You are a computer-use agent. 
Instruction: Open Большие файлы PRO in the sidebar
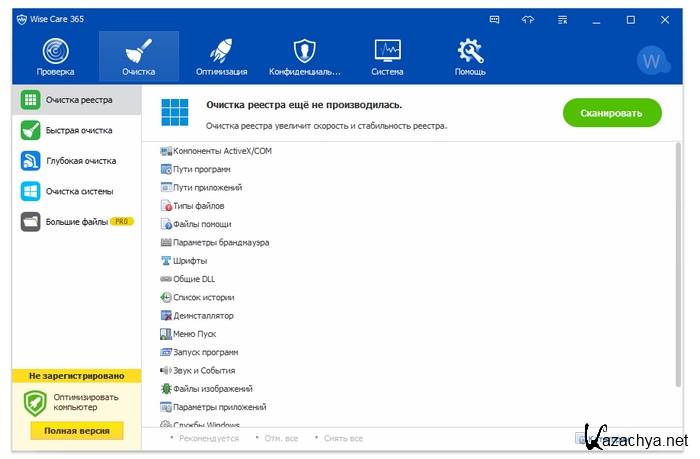[x=77, y=221]
